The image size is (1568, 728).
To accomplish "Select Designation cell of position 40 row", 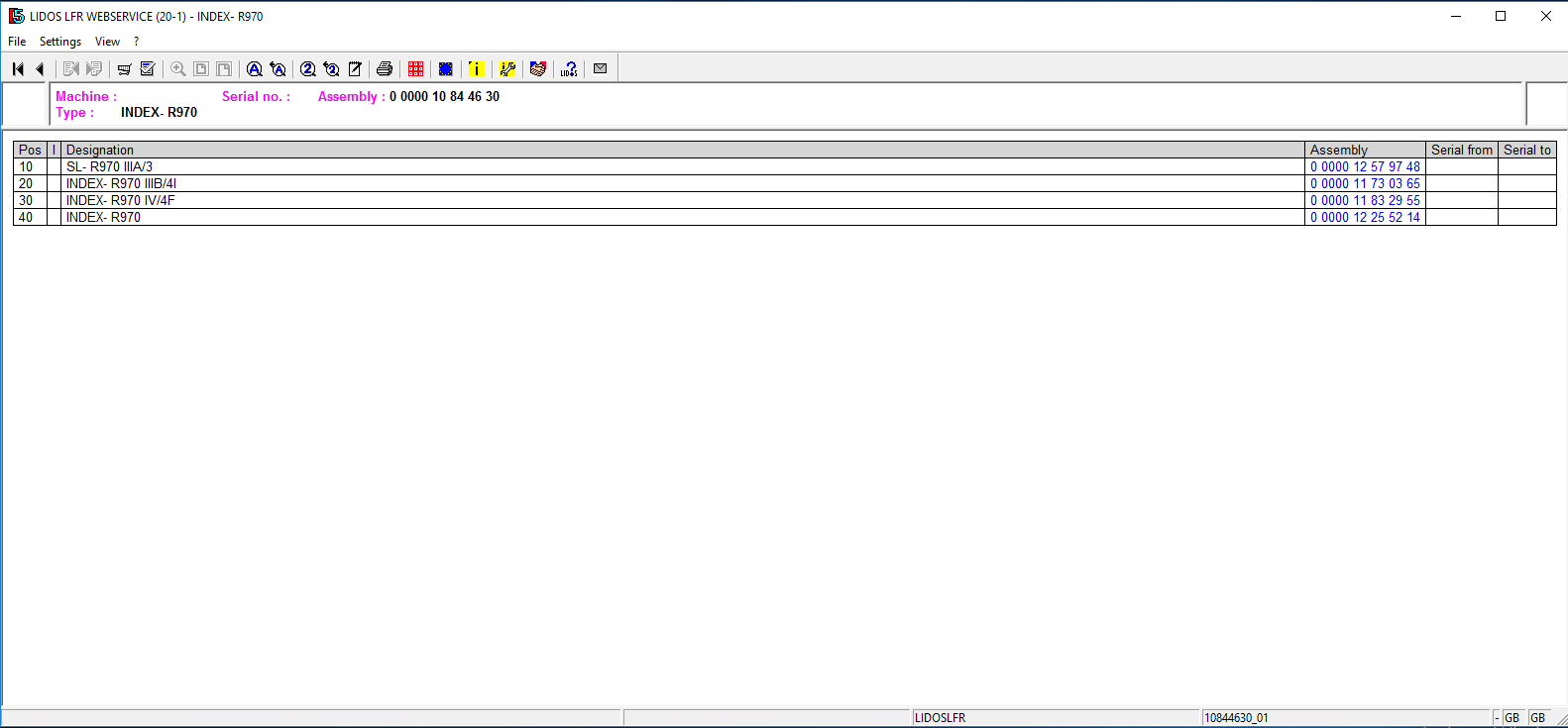I will coord(683,217).
